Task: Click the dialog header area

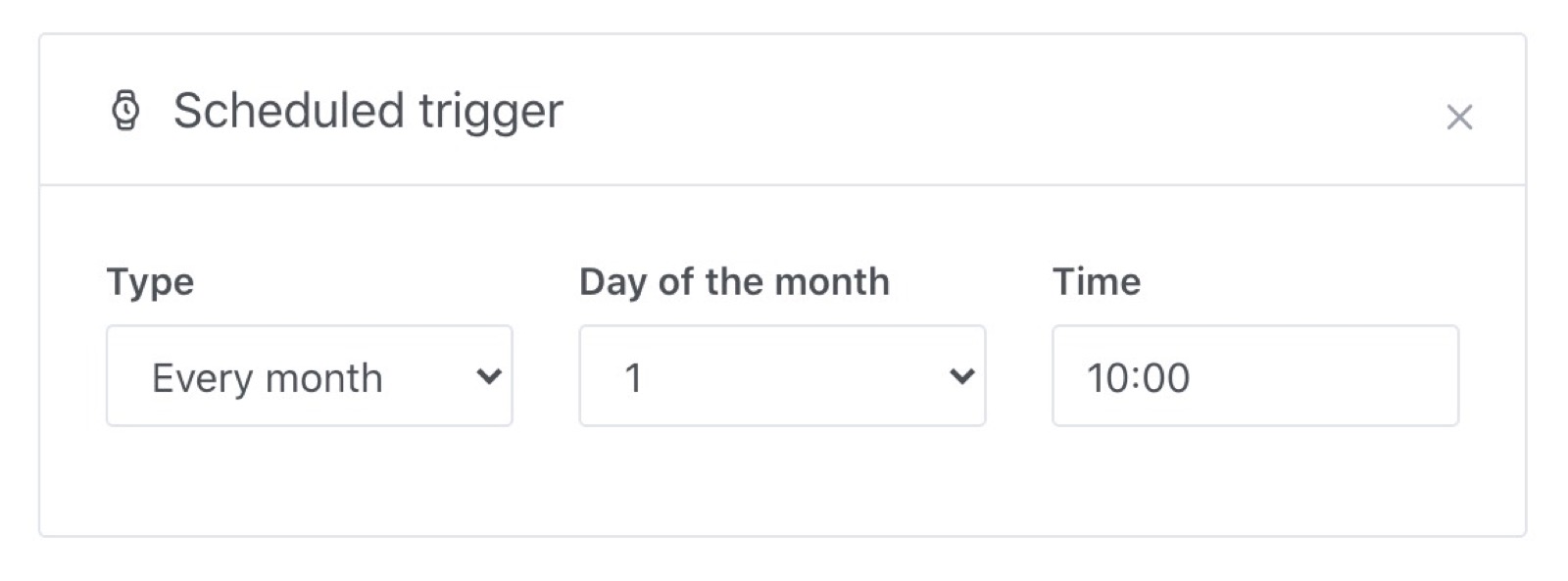Action: (784, 110)
